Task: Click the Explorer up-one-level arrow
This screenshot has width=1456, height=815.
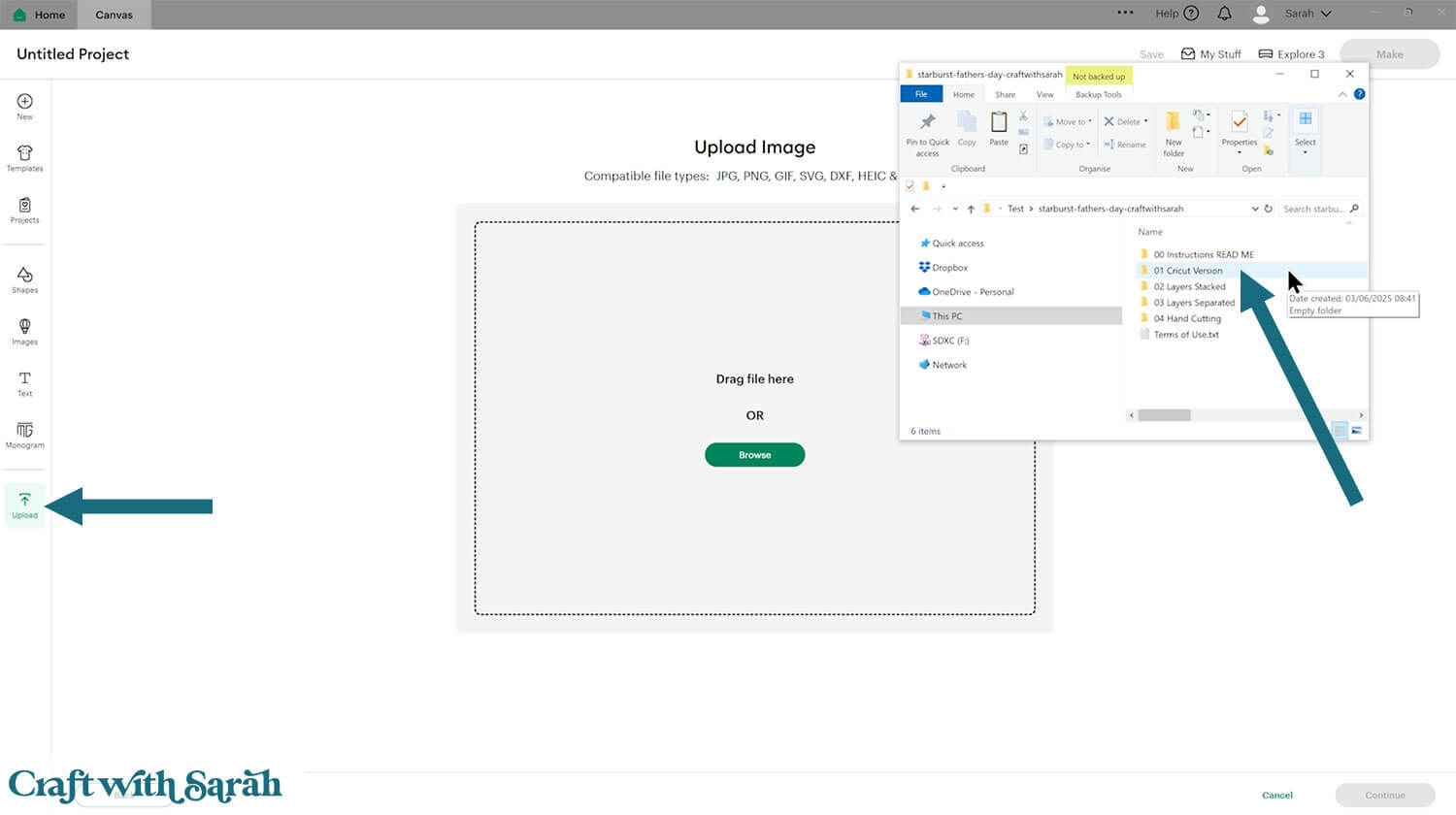Action: pos(971,209)
